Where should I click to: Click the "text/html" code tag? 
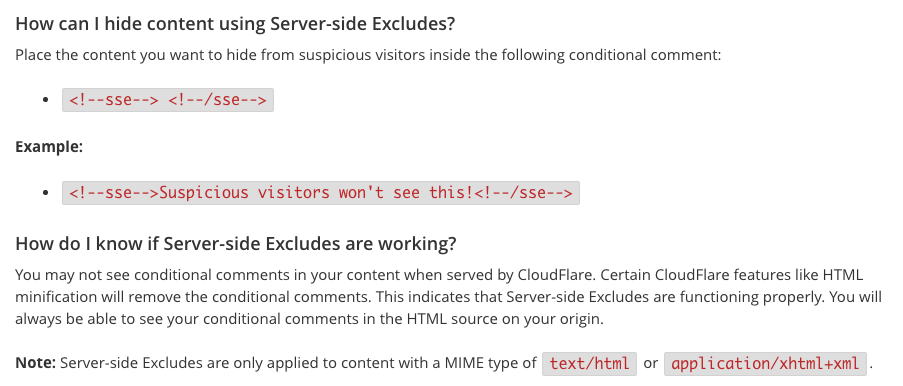(x=590, y=364)
